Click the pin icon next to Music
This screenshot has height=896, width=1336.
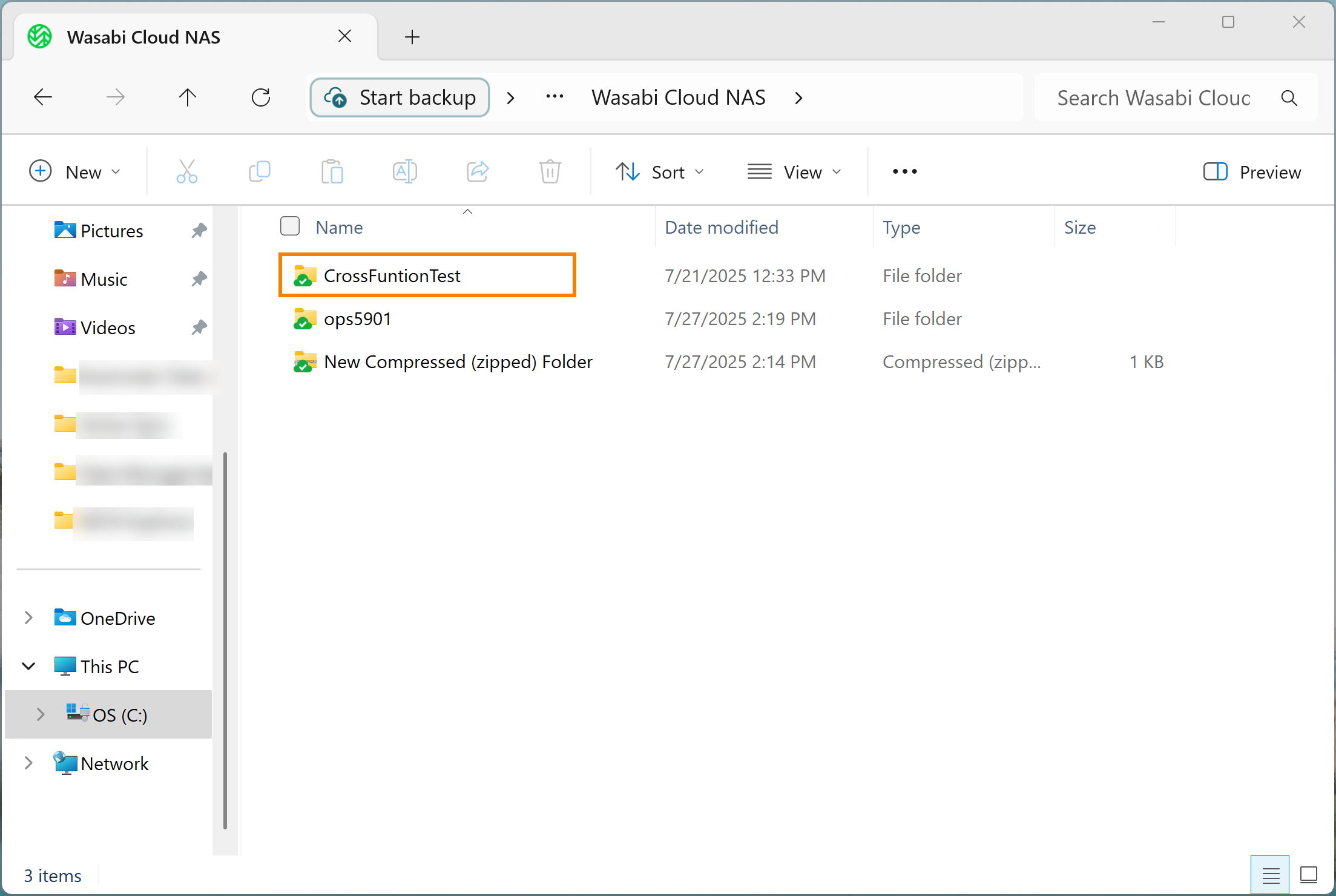coord(199,279)
